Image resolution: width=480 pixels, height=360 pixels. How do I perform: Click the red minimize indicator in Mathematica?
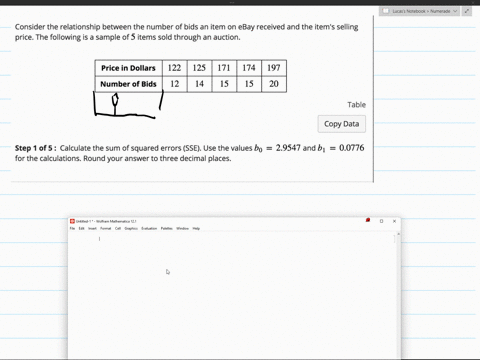(368, 220)
